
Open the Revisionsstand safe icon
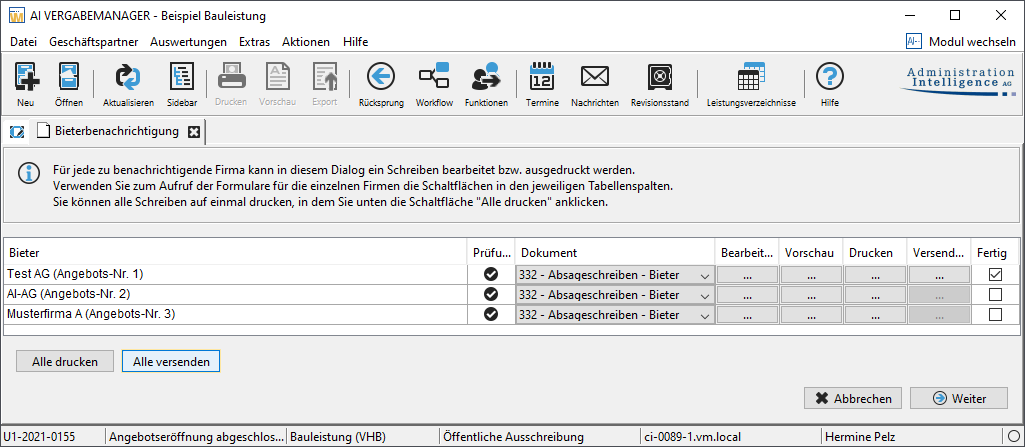click(660, 77)
